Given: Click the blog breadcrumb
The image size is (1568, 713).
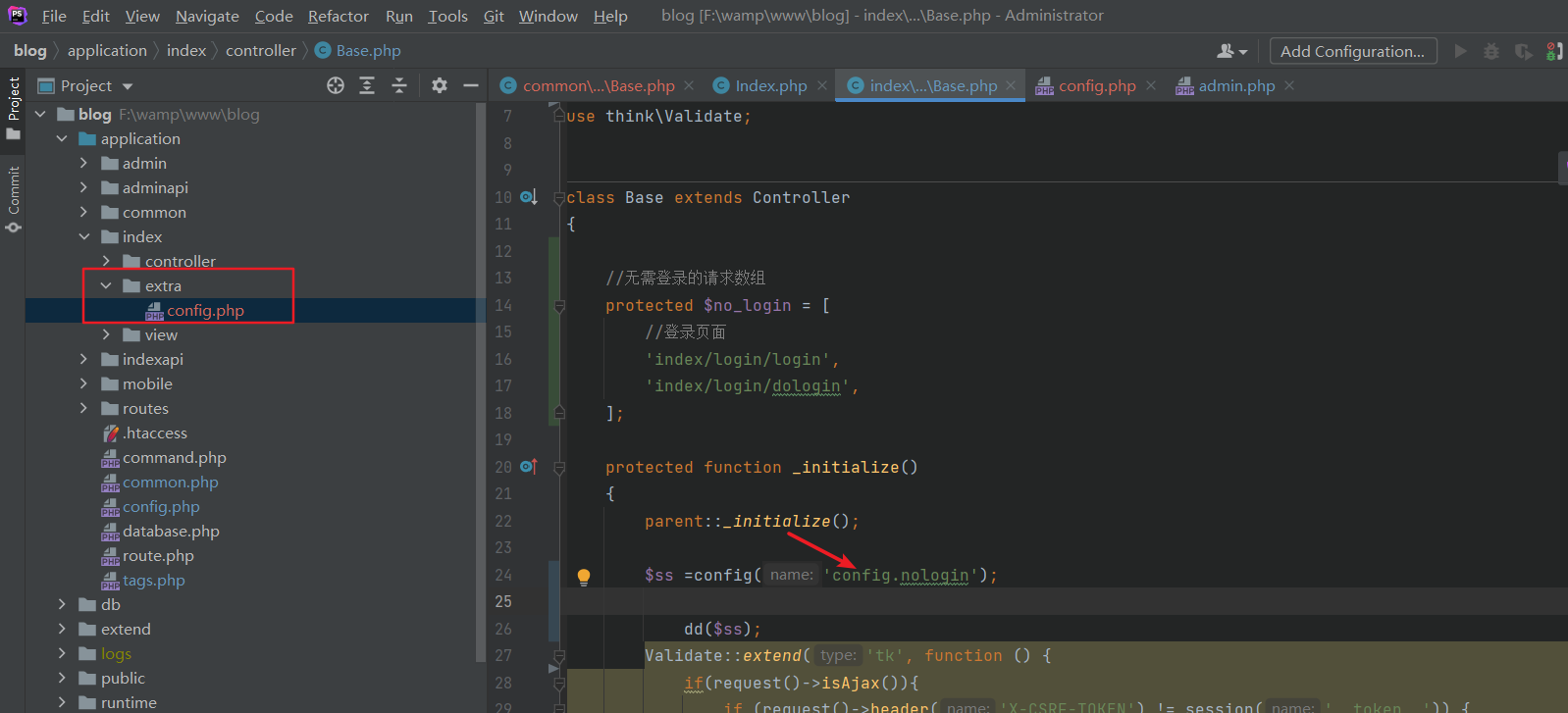Looking at the screenshot, I should click(30, 51).
